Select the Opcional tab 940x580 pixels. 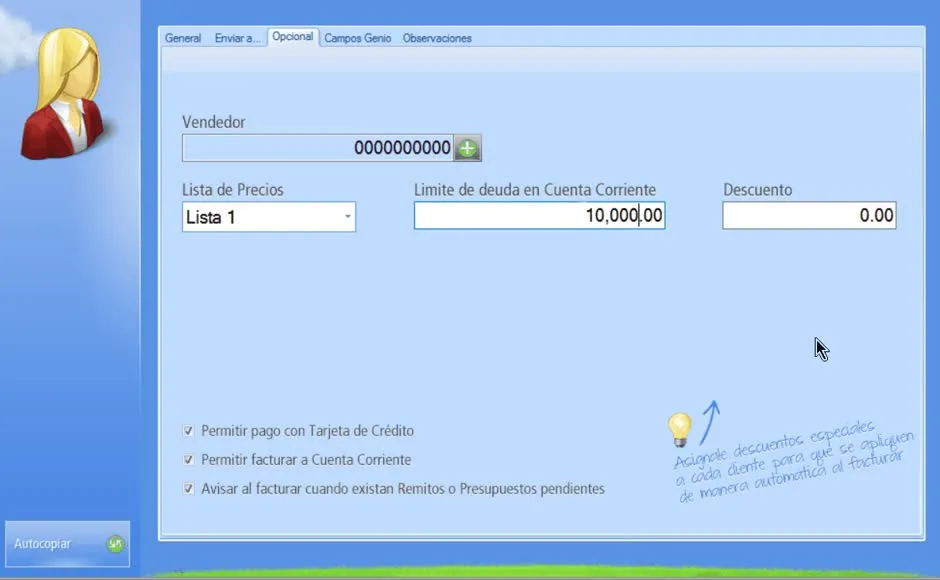[x=293, y=37]
